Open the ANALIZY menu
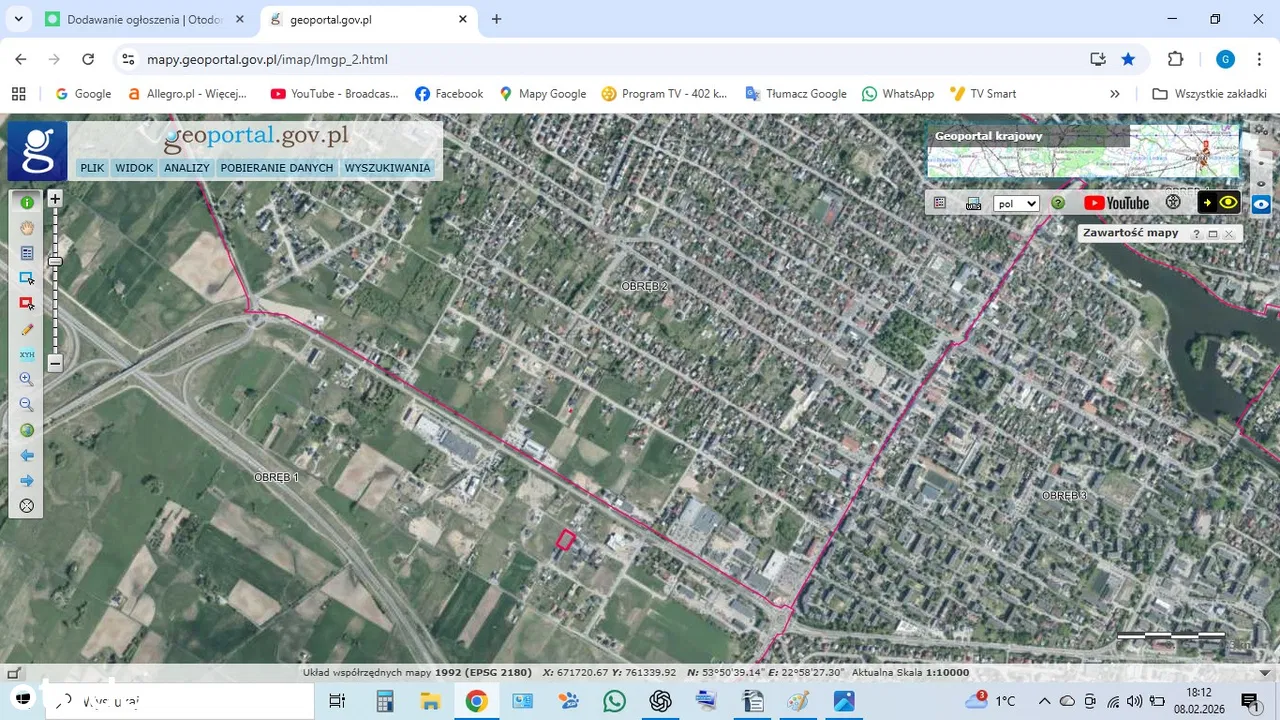Viewport: 1280px width, 720px height. click(x=187, y=168)
